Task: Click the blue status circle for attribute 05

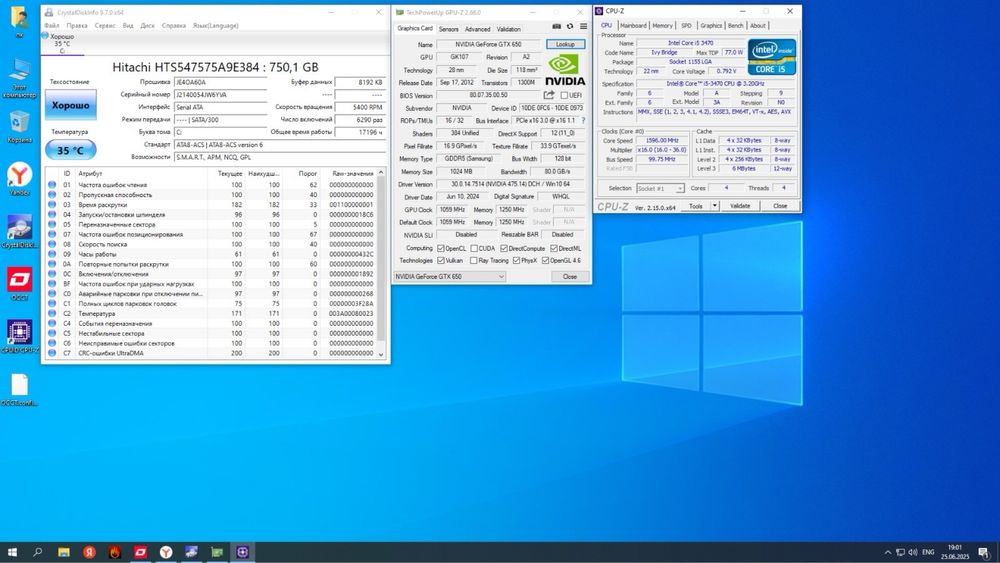Action: [x=52, y=224]
